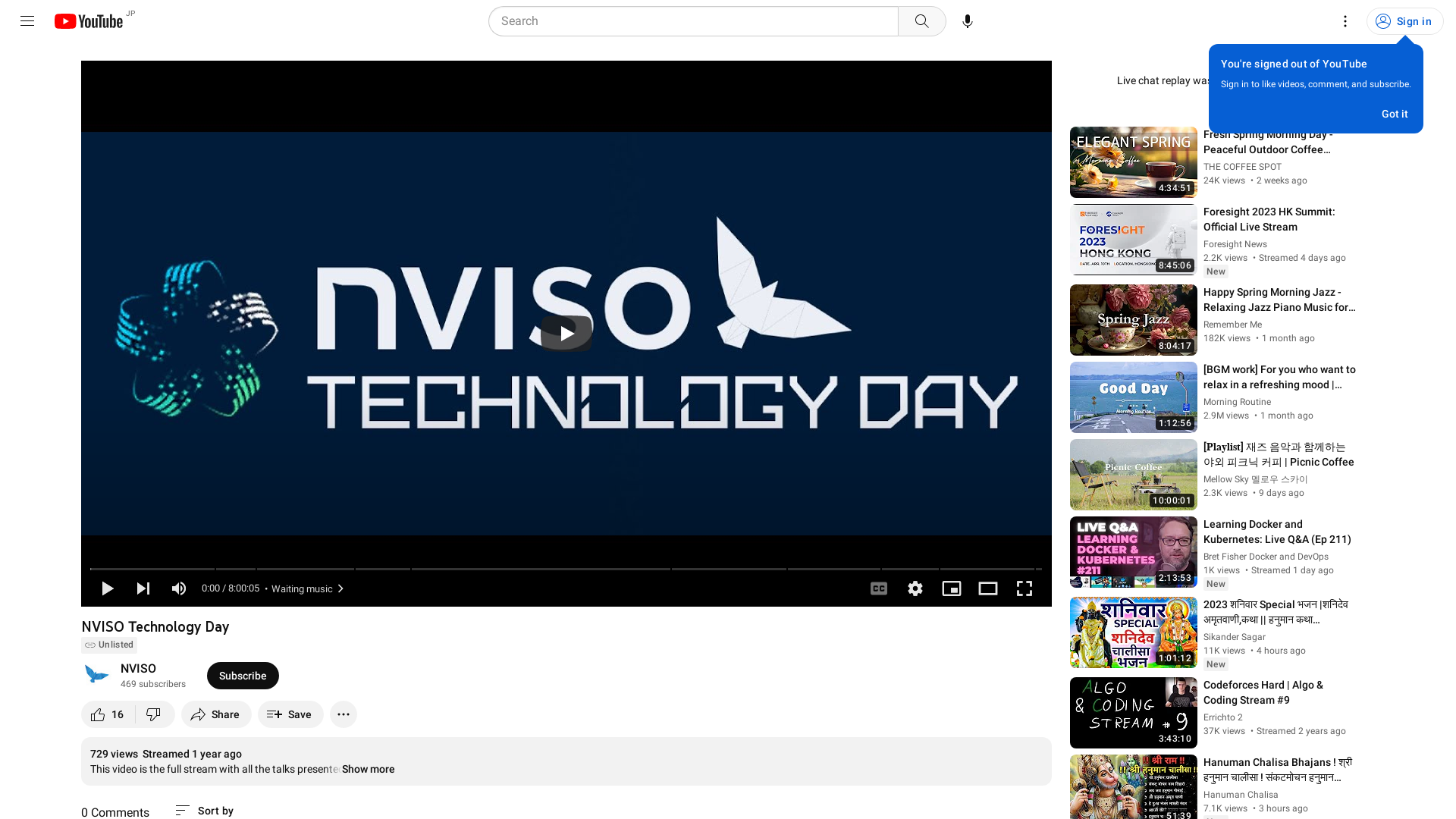Open NVISO channel avatar
The height and width of the screenshot is (819, 1456).
(x=96, y=675)
